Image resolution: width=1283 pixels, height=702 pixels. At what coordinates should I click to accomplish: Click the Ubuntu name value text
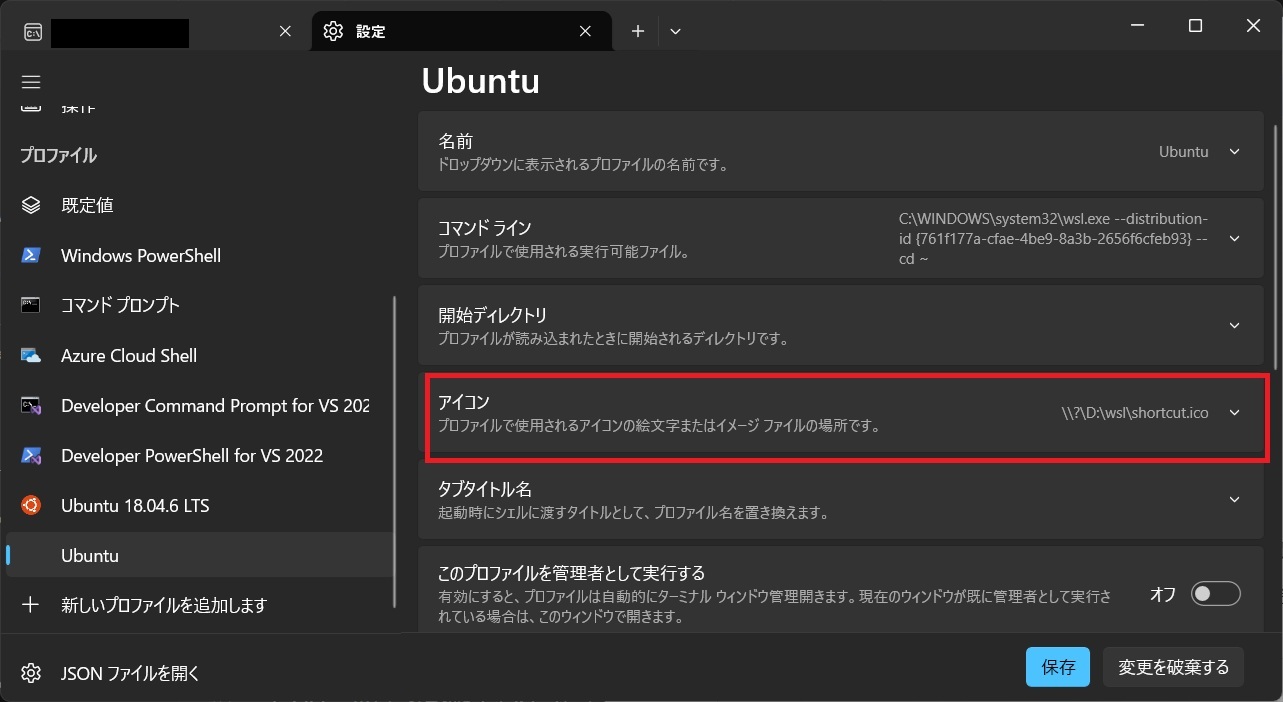click(1184, 152)
